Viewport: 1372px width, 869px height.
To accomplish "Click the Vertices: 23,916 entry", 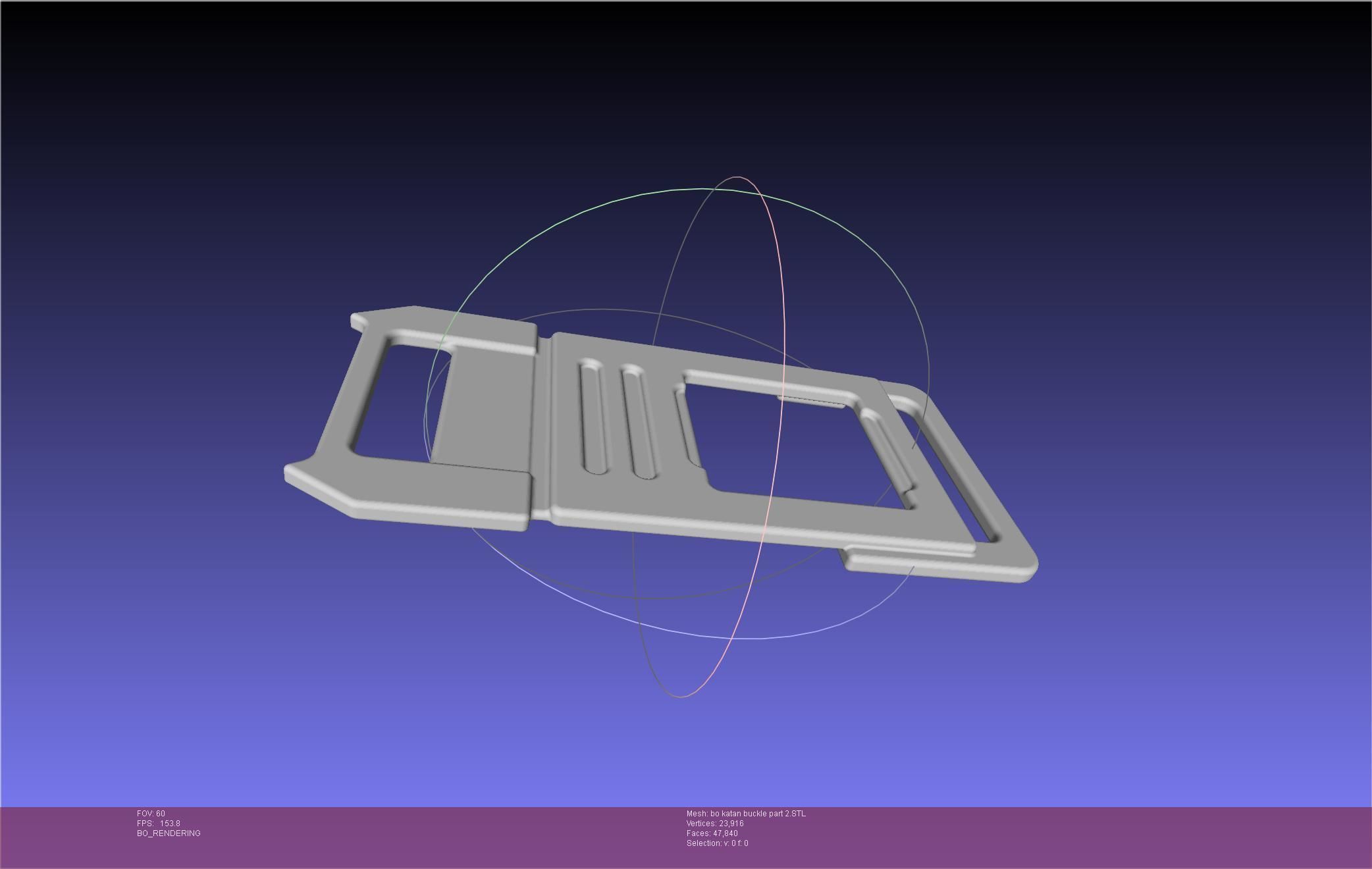I will click(x=715, y=824).
